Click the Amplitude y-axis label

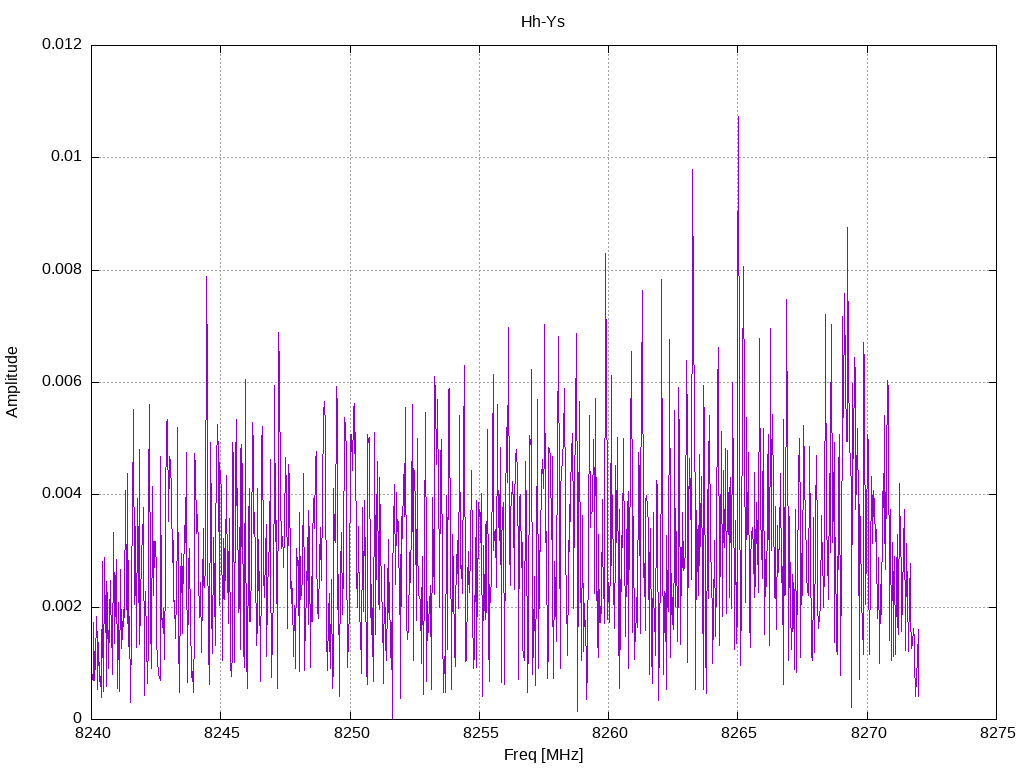click(12, 382)
